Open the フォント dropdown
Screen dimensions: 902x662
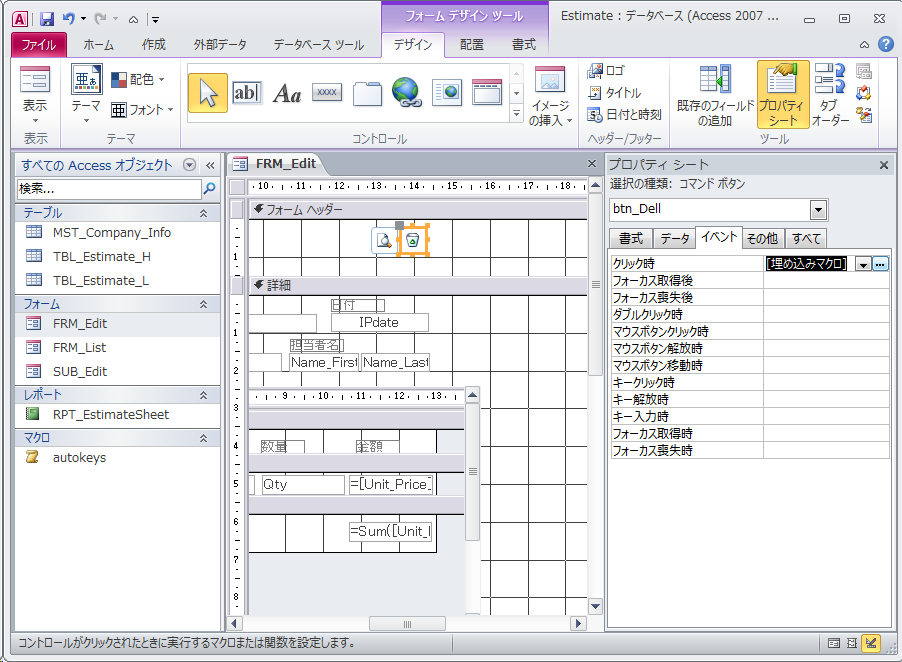142,109
